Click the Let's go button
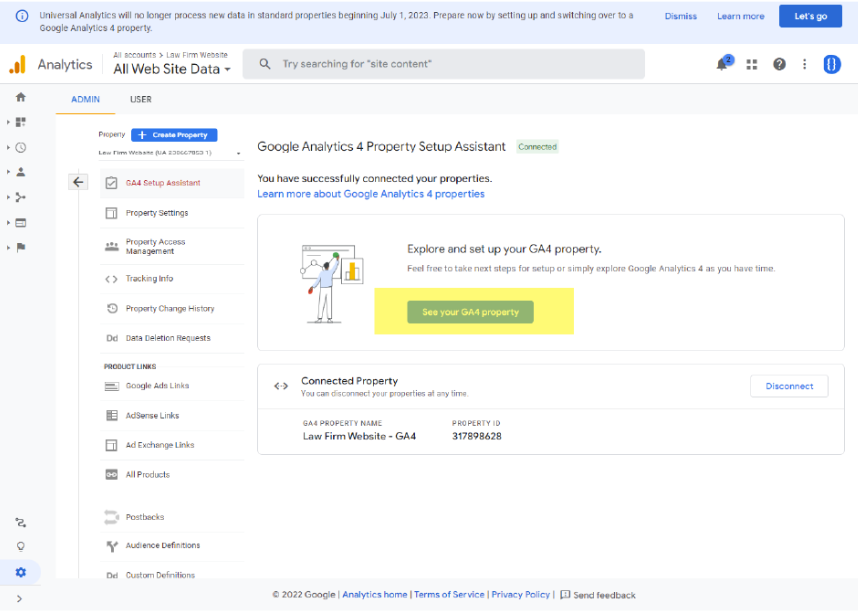860x615 pixels. 810,16
